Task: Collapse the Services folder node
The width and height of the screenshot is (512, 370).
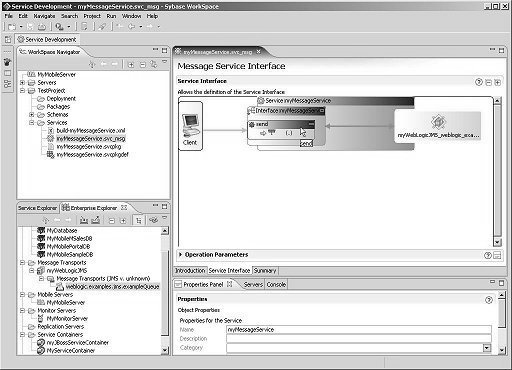Action: (x=32, y=123)
